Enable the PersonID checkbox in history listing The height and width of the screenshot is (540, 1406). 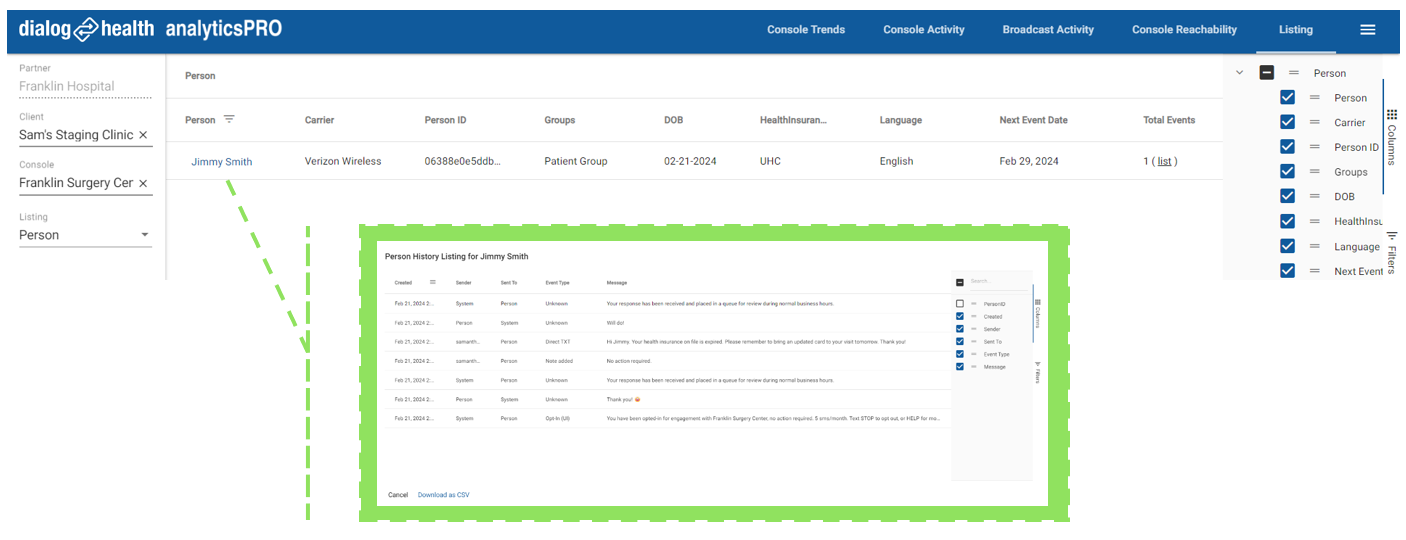pos(960,304)
